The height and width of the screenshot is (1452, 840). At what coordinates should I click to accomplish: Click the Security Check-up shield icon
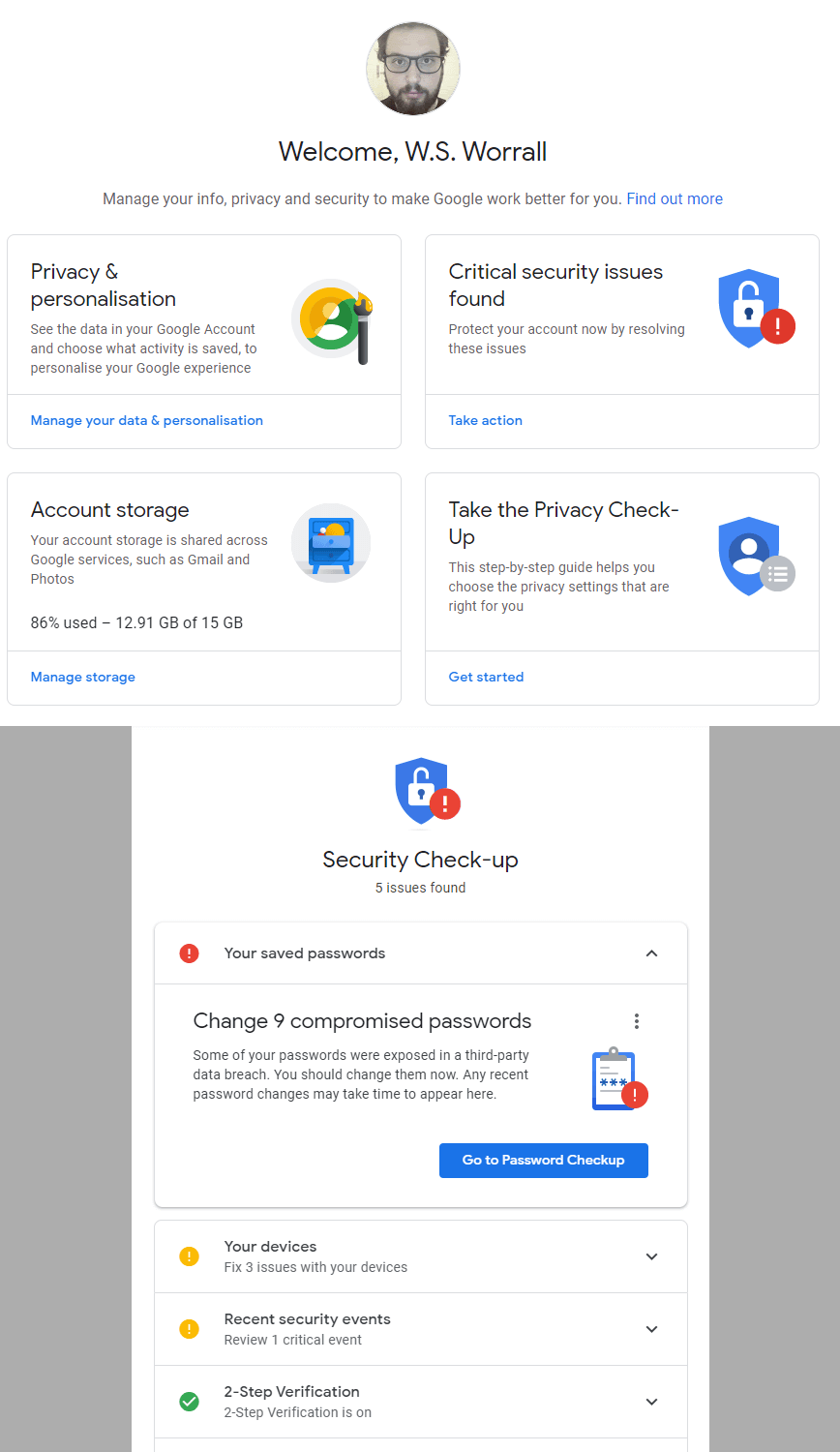(420, 790)
